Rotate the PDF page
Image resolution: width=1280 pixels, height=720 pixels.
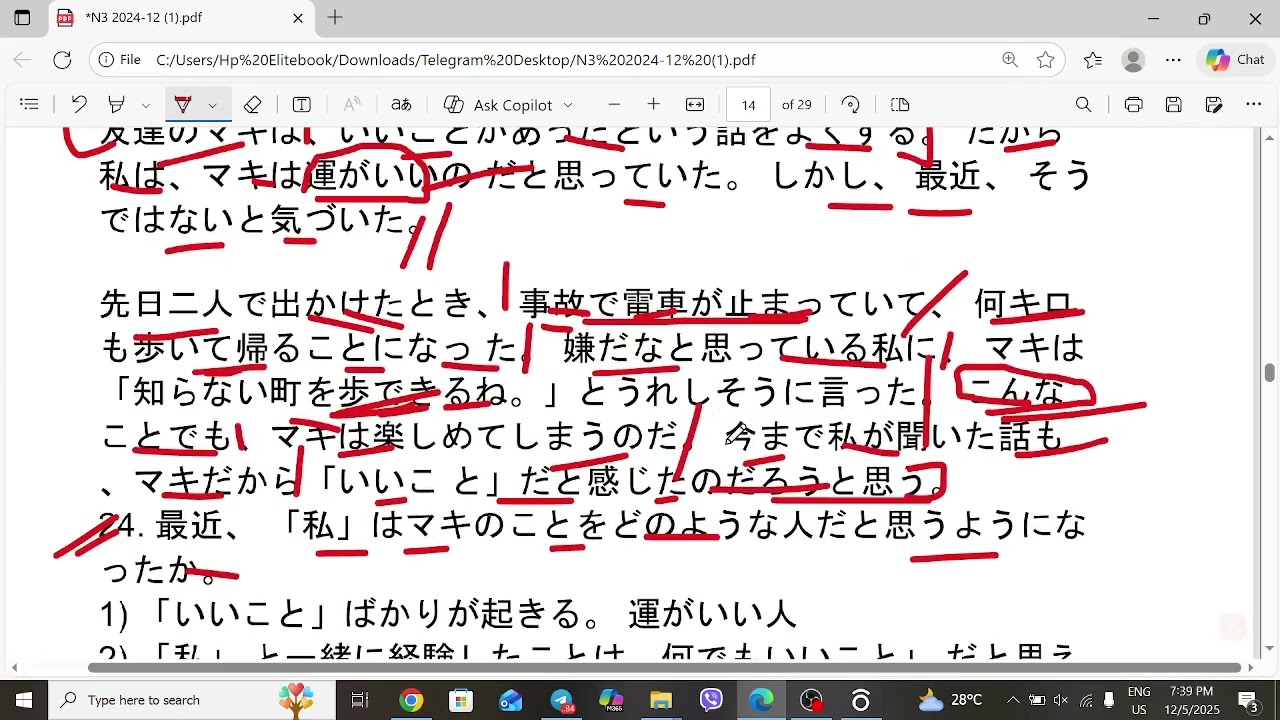point(851,105)
